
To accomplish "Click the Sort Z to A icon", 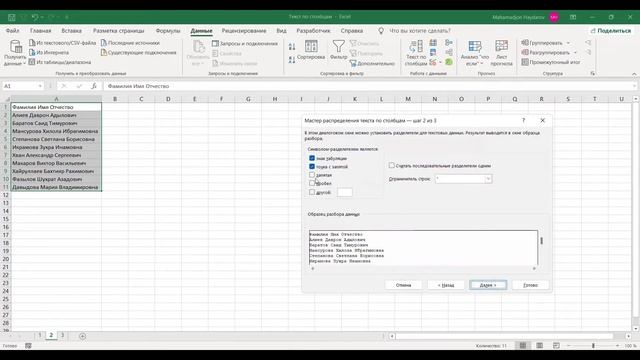I will coord(292,60).
